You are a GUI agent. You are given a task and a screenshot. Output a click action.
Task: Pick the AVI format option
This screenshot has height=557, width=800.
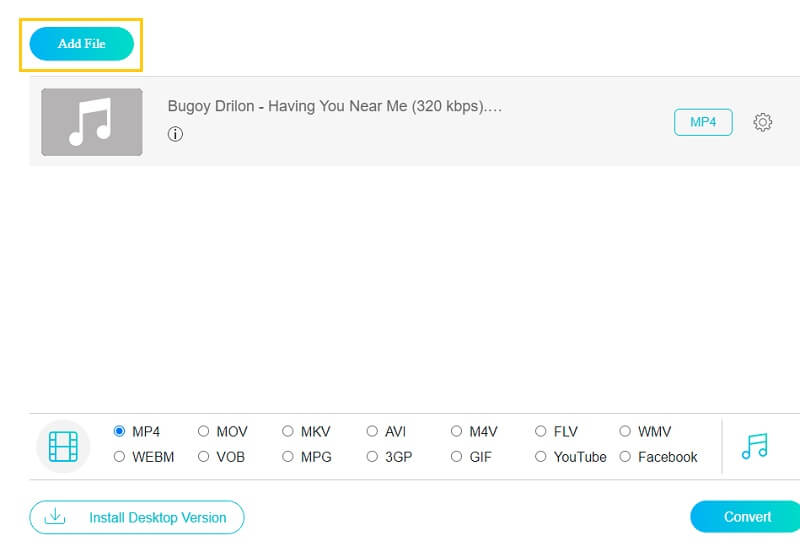[372, 432]
